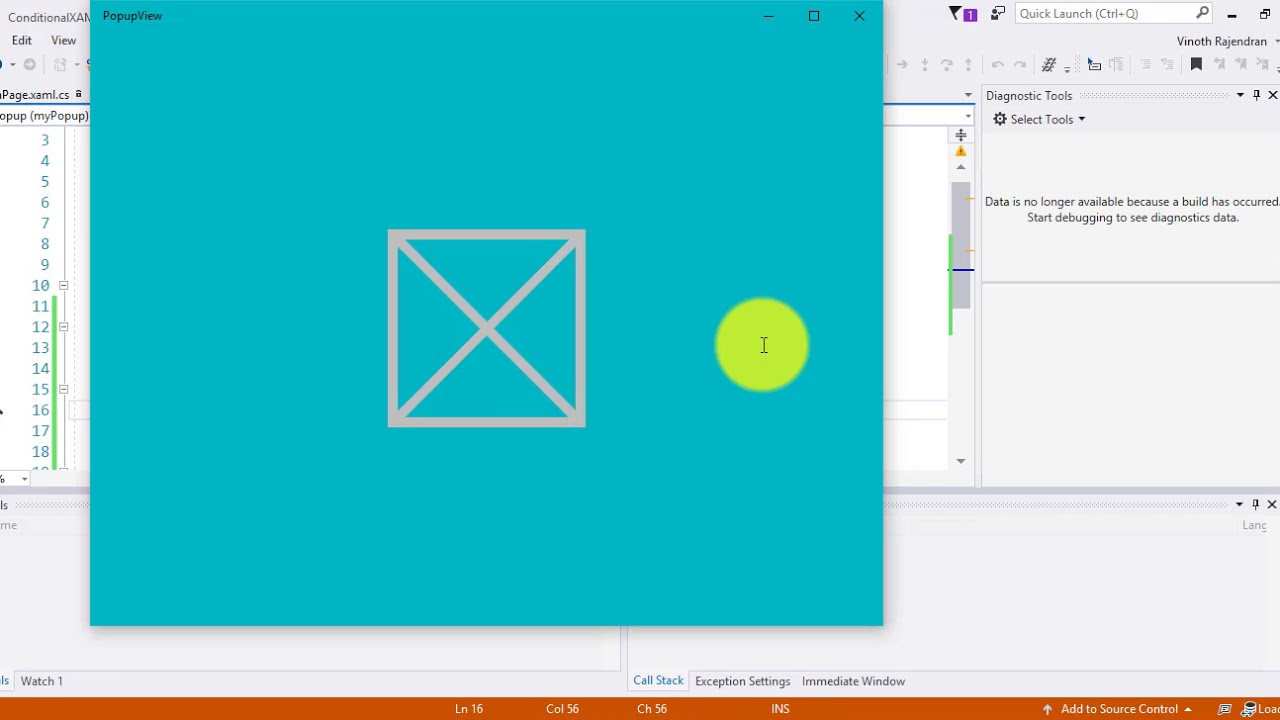Expand the Select Tools dropdown
1280x720 pixels.
pyautogui.click(x=1081, y=120)
